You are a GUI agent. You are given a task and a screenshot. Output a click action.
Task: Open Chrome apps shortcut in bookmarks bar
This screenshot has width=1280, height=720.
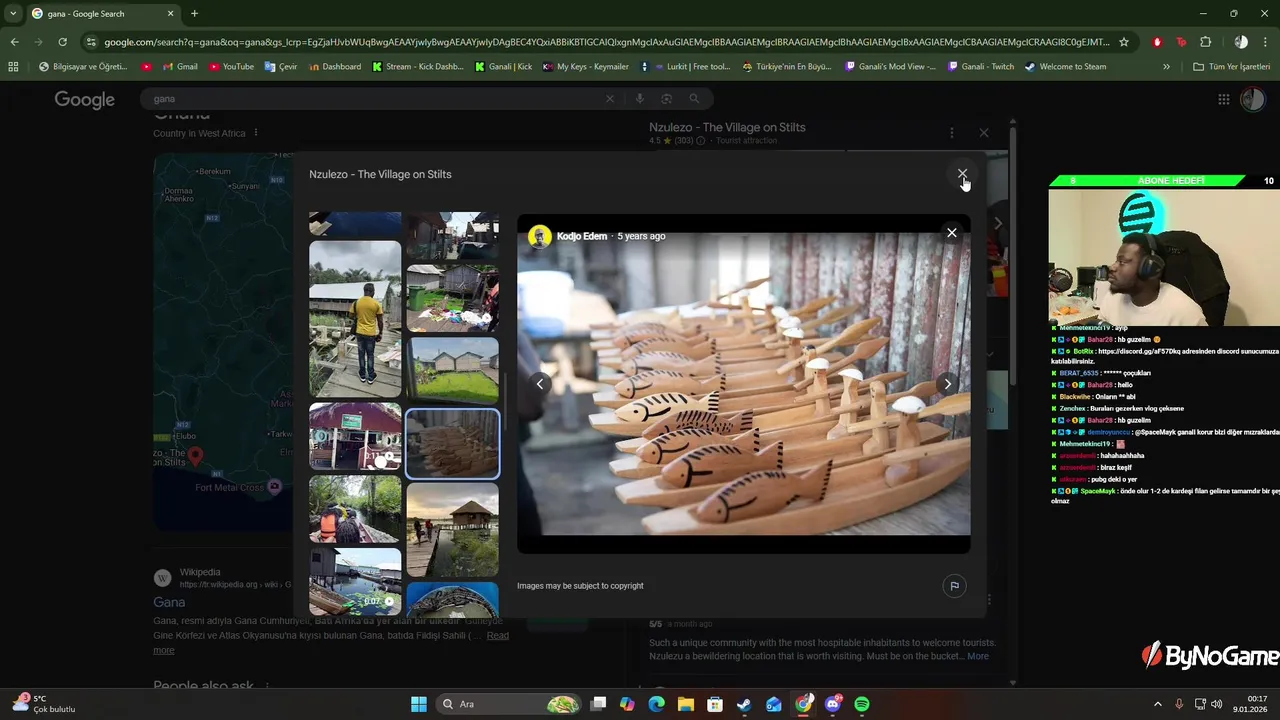(x=13, y=67)
